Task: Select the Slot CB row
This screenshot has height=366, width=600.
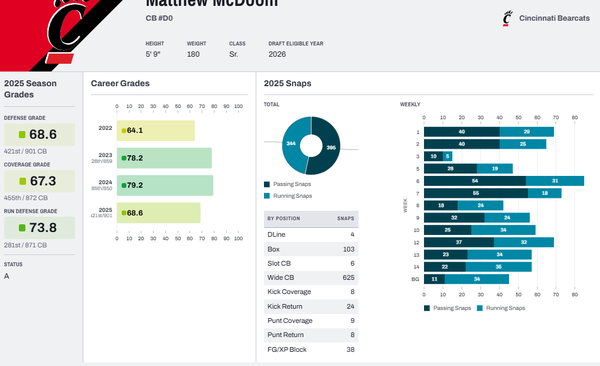Action: [311, 263]
